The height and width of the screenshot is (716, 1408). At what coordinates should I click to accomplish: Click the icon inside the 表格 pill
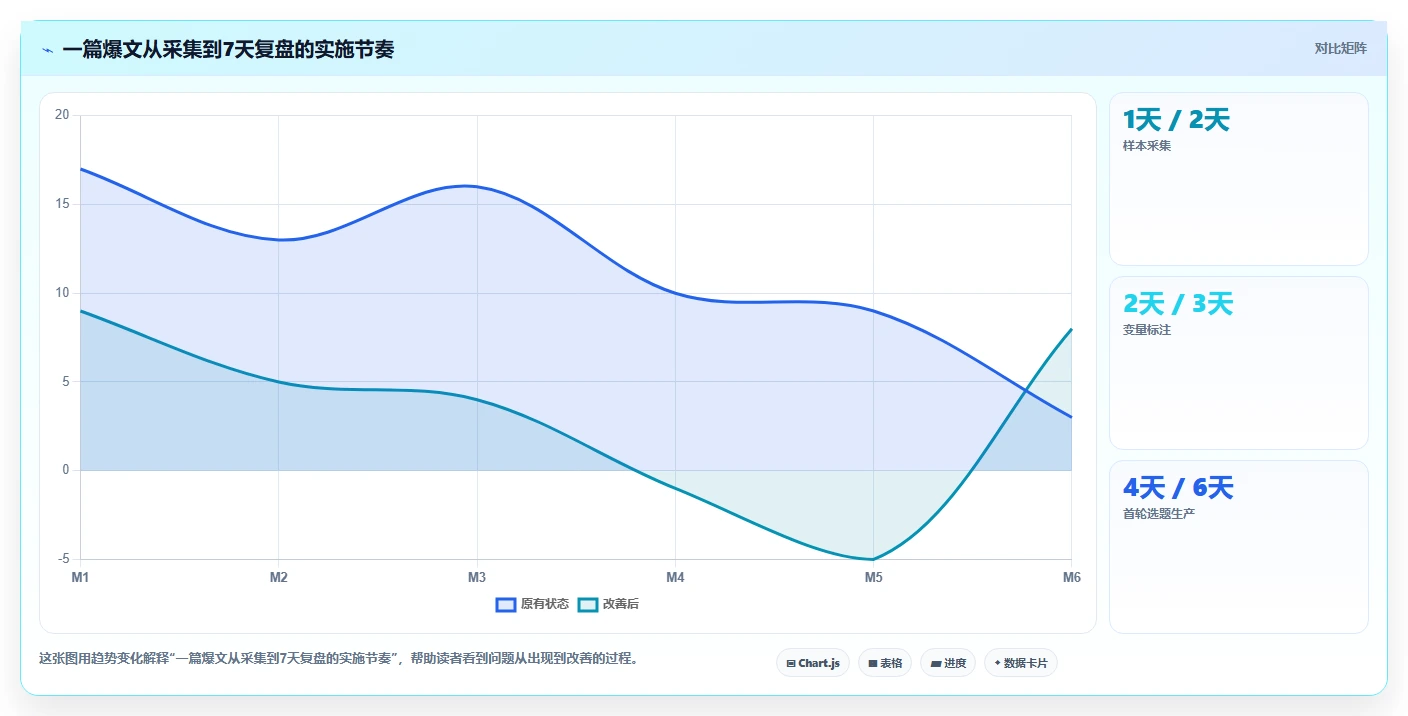pos(873,663)
